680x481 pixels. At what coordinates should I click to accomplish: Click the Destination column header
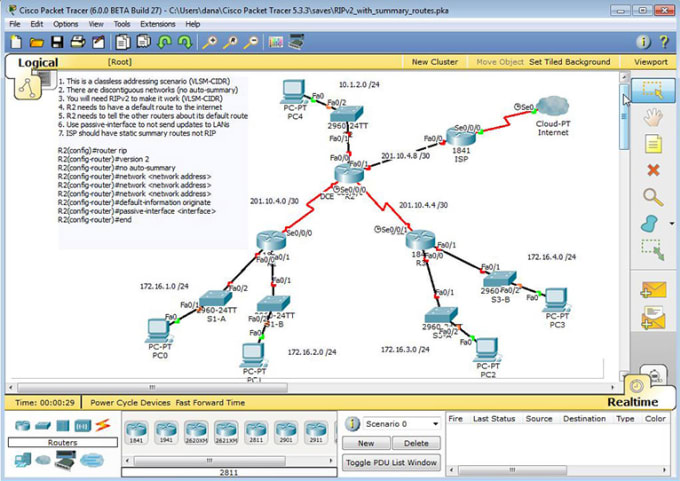584,419
